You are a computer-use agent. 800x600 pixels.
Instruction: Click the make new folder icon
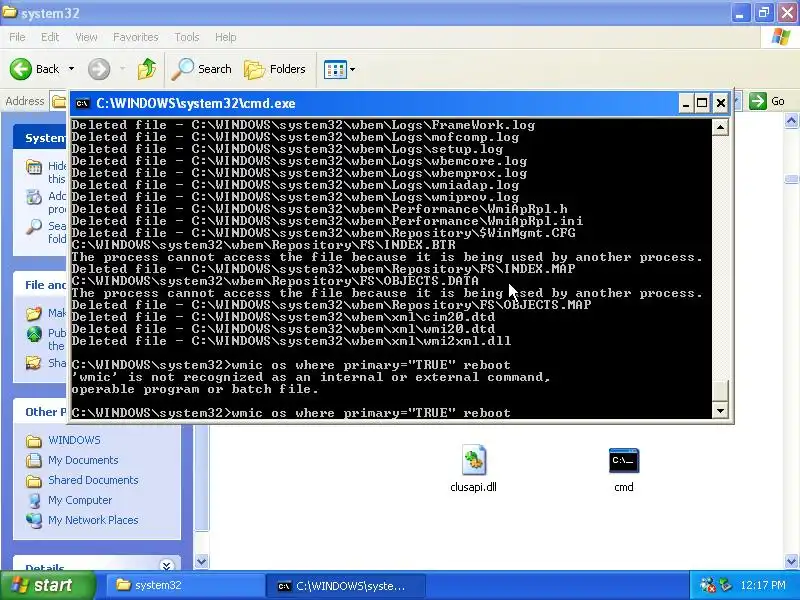(x=34, y=313)
